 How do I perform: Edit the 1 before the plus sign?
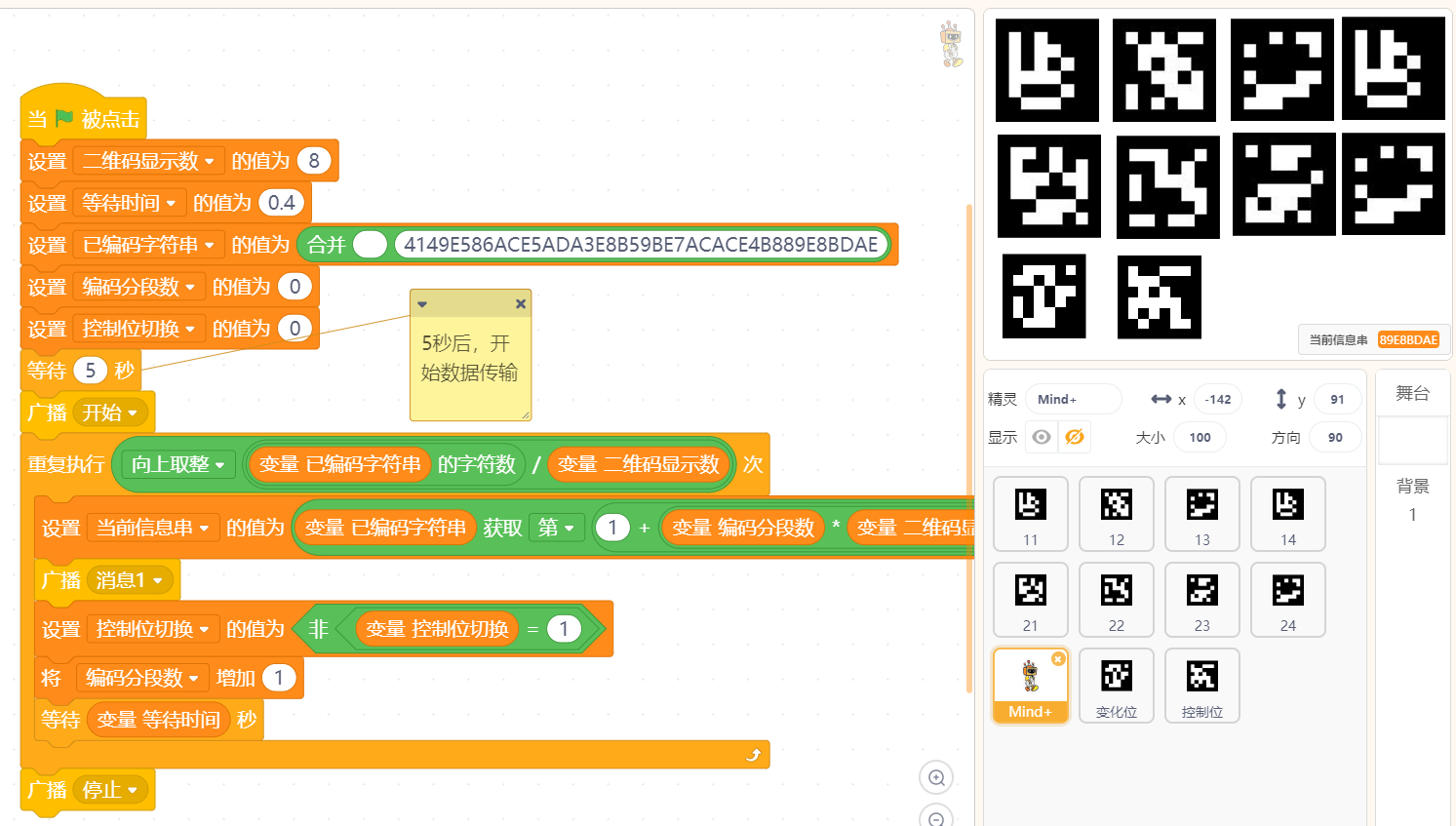[612, 528]
